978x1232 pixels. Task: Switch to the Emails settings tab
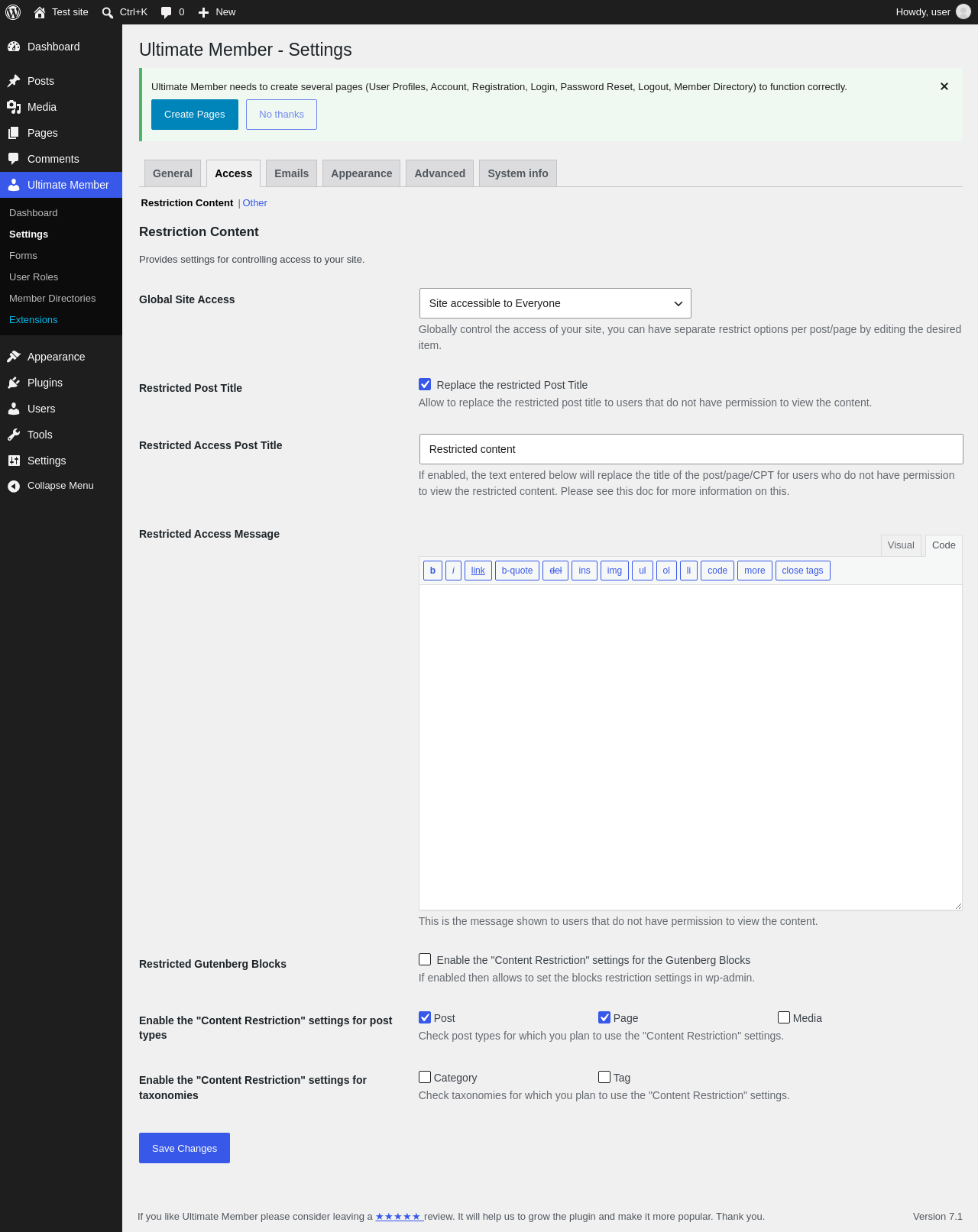(292, 173)
